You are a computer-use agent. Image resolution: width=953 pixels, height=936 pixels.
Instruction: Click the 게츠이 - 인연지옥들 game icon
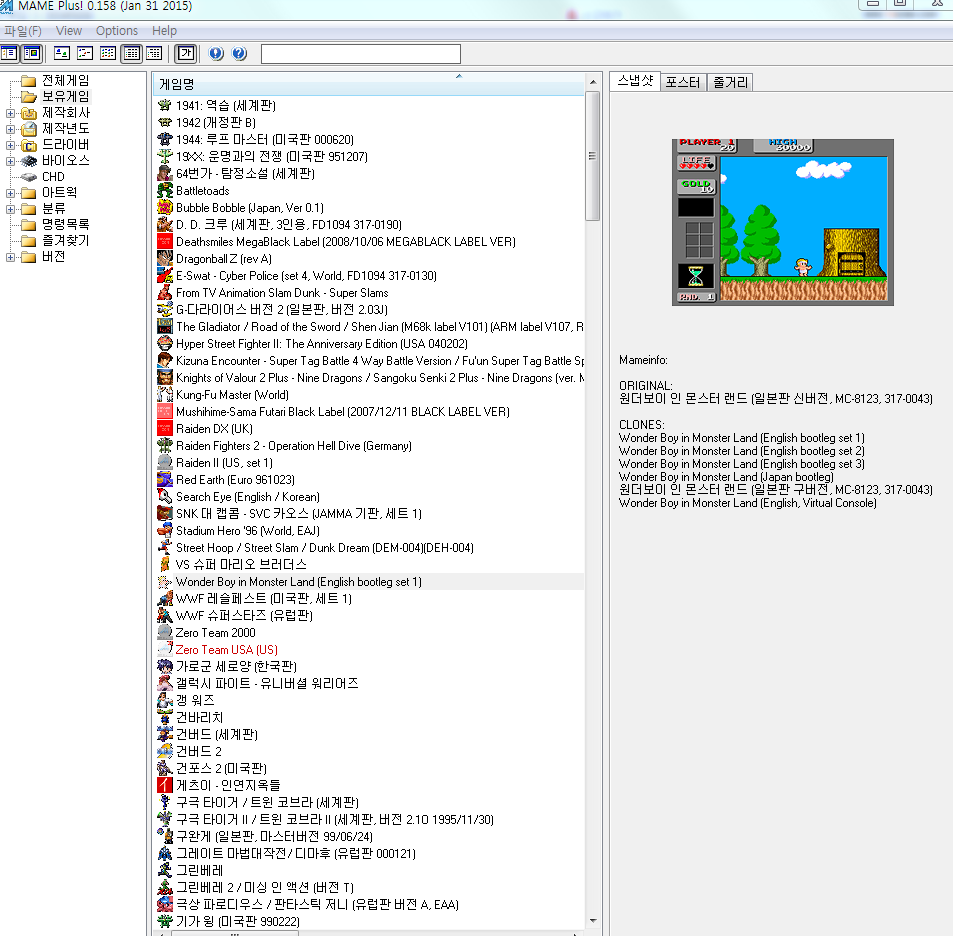(165, 785)
